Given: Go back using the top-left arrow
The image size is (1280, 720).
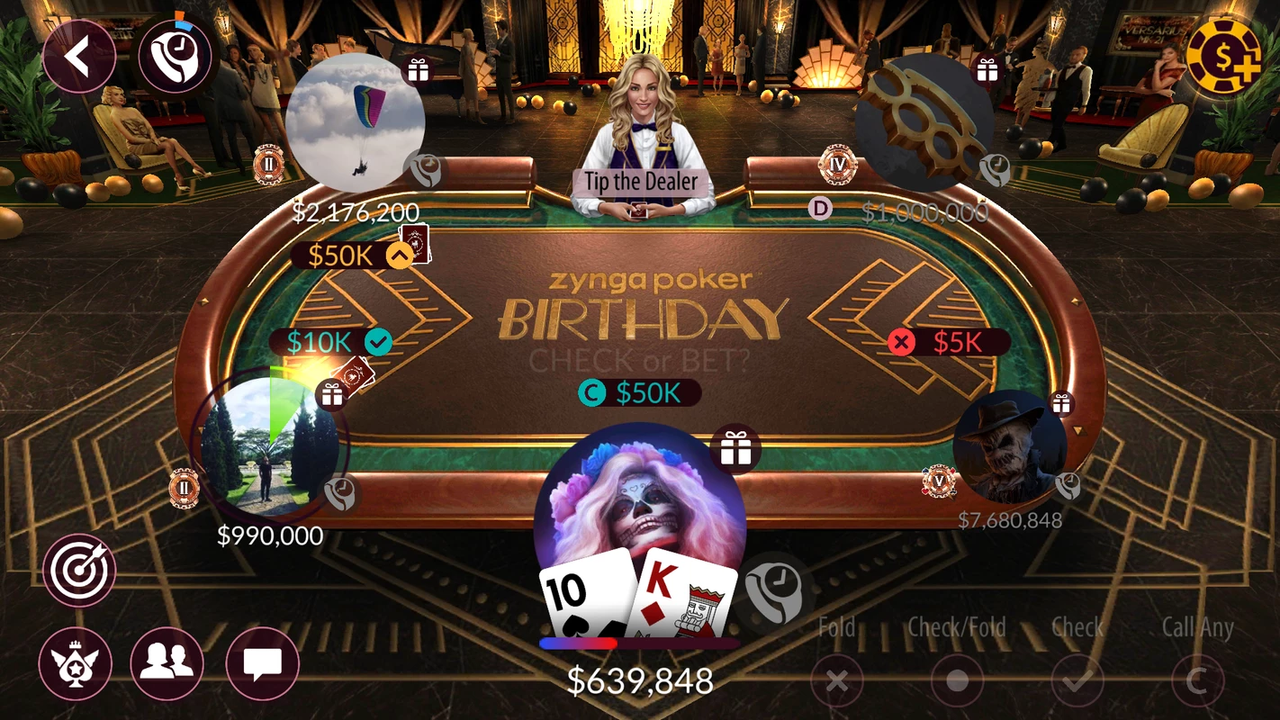Looking at the screenshot, I should (79, 56).
